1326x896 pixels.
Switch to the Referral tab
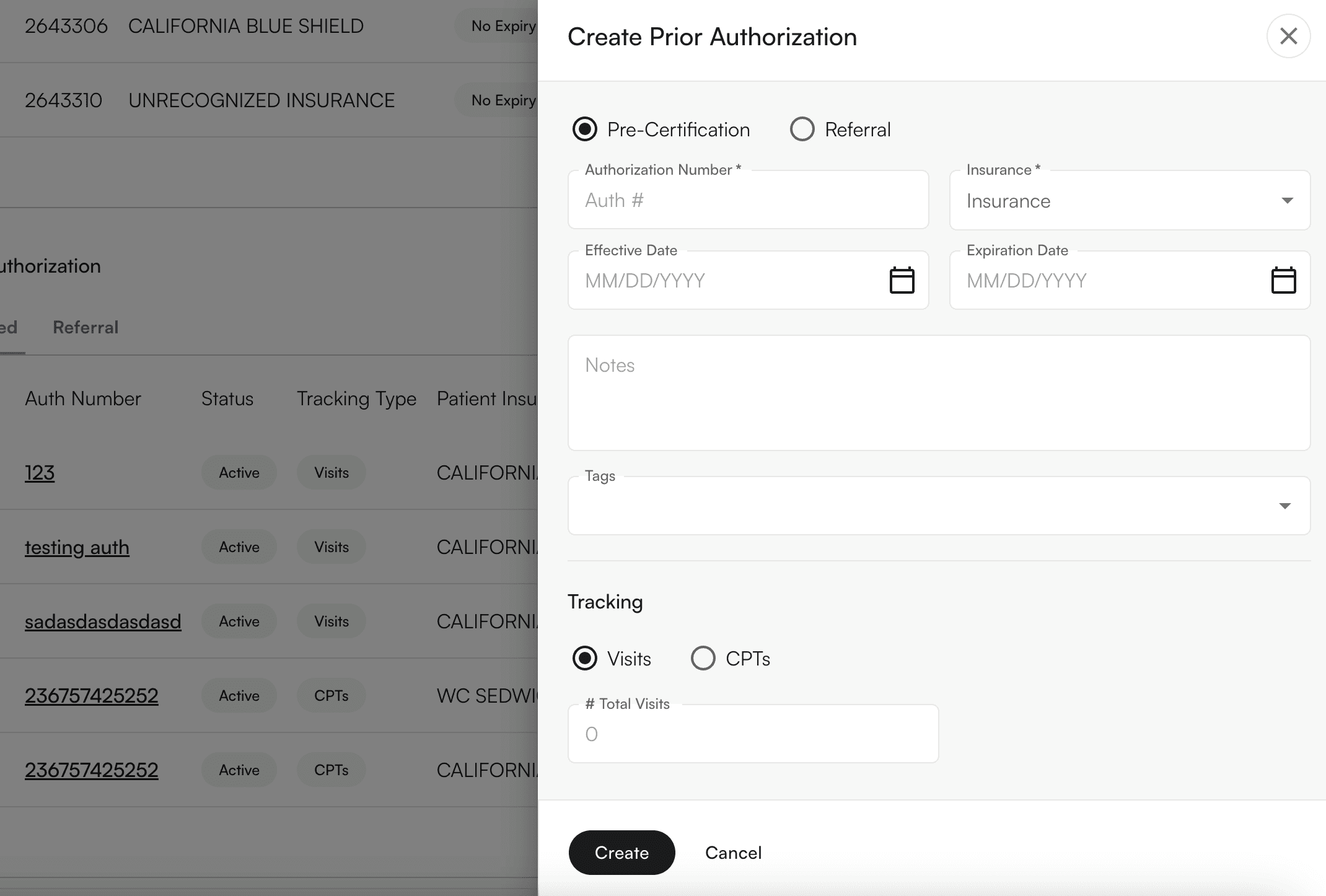[x=86, y=327]
